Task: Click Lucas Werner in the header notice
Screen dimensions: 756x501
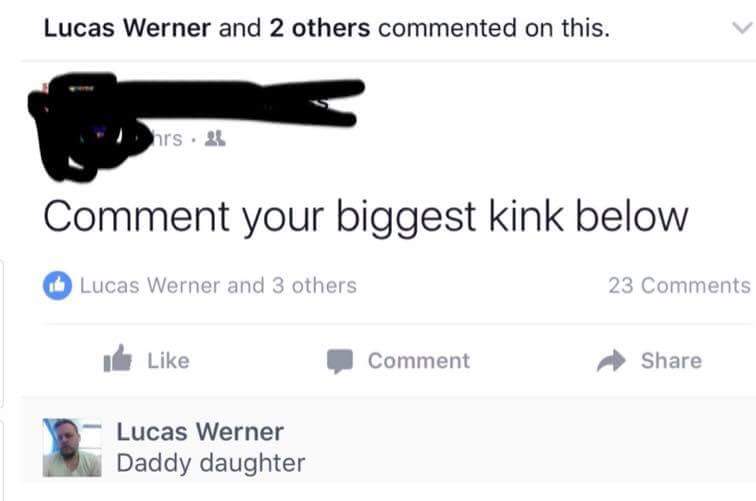Action: click(127, 28)
